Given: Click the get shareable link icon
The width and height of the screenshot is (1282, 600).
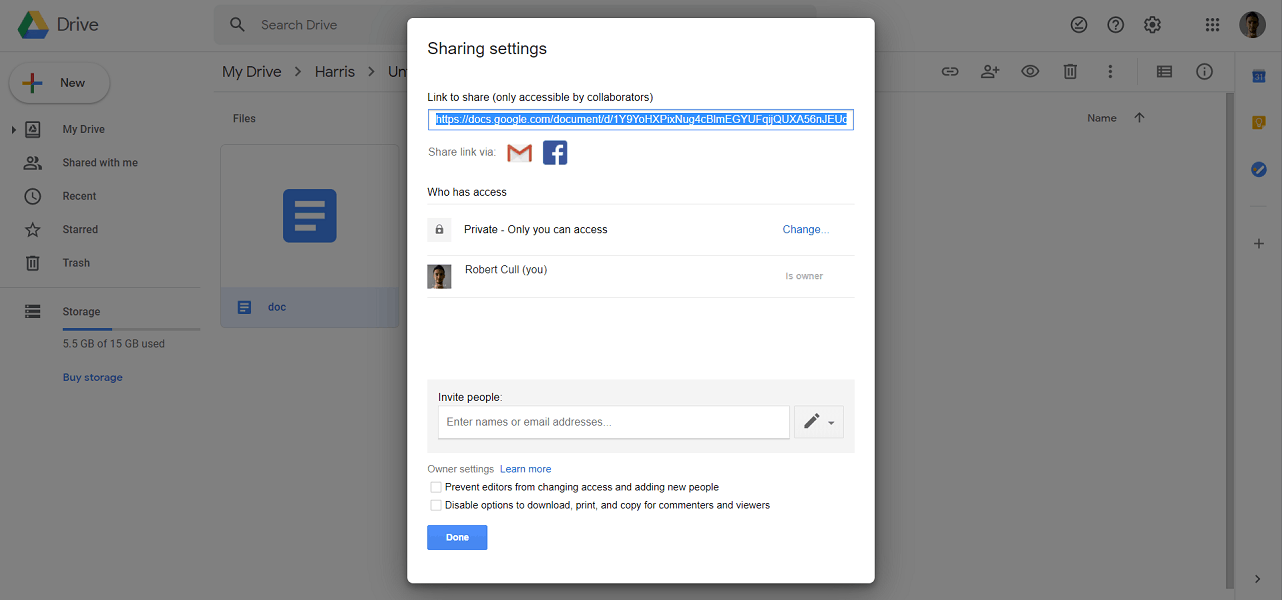Looking at the screenshot, I should pos(950,72).
